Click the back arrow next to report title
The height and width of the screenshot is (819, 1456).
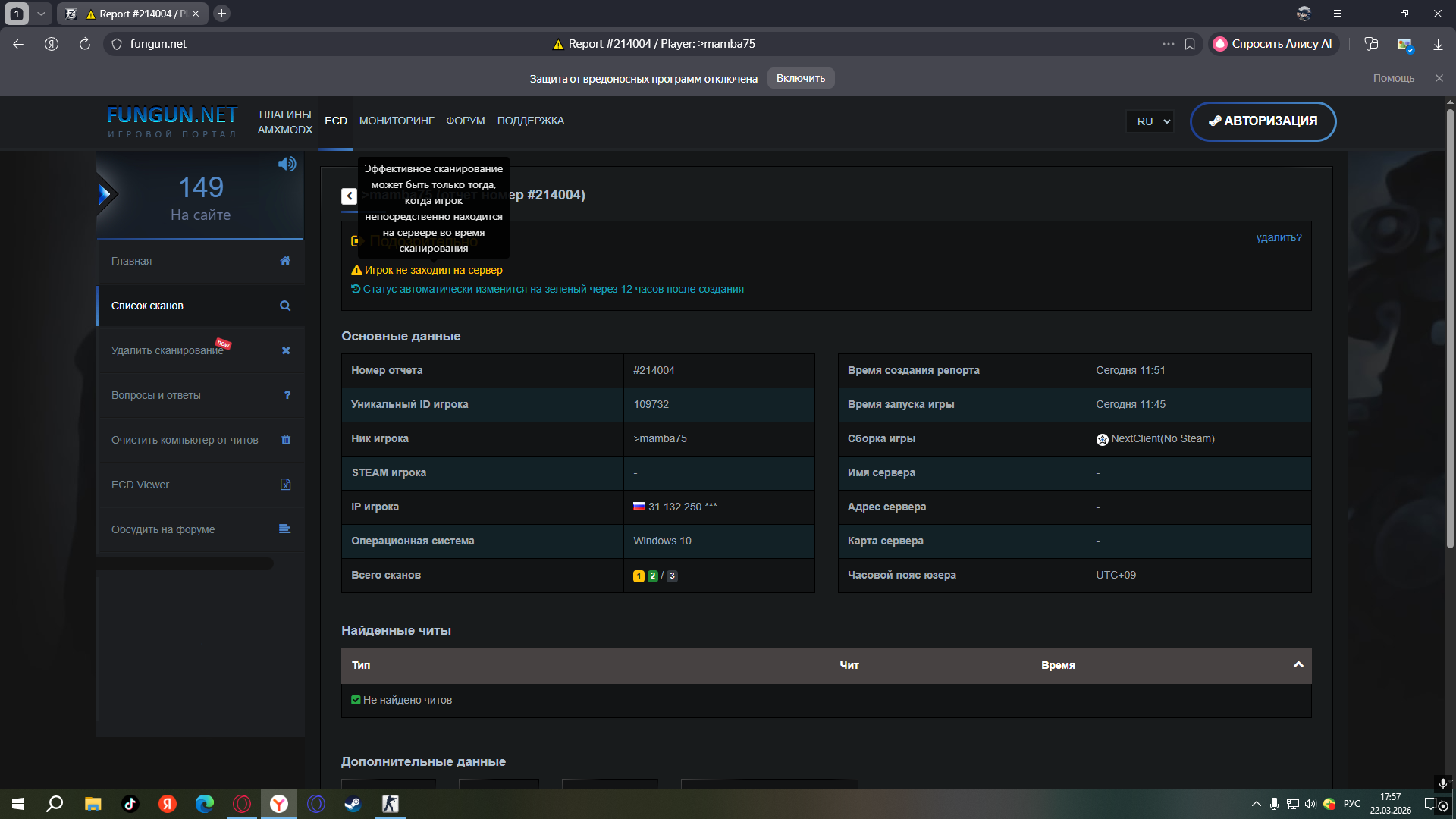pyautogui.click(x=349, y=196)
